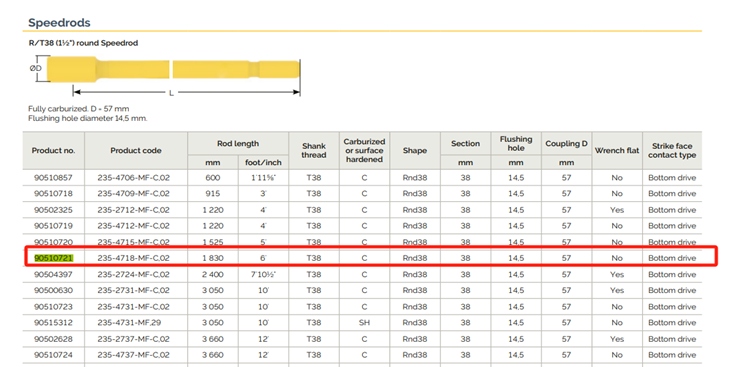Click the 600 mm rod length cell
Screen dimensions: 751x367
pos(213,178)
